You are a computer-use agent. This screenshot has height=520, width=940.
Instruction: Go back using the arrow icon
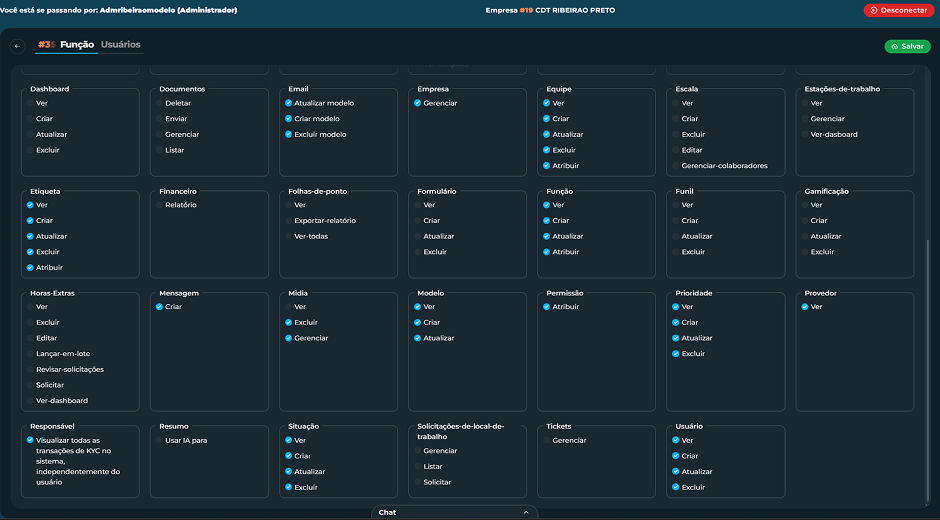coord(17,46)
